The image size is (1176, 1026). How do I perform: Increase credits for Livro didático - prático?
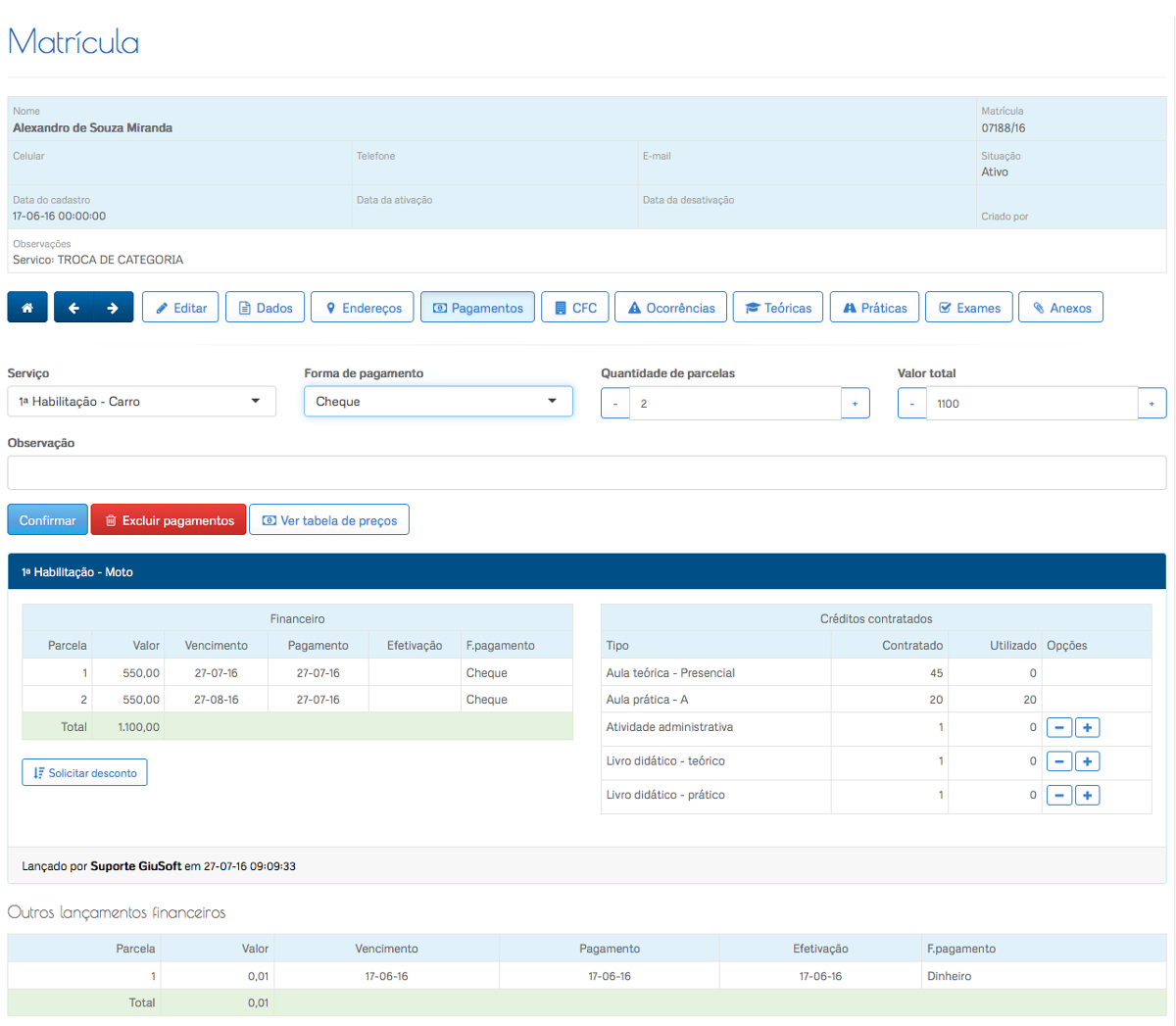1087,796
